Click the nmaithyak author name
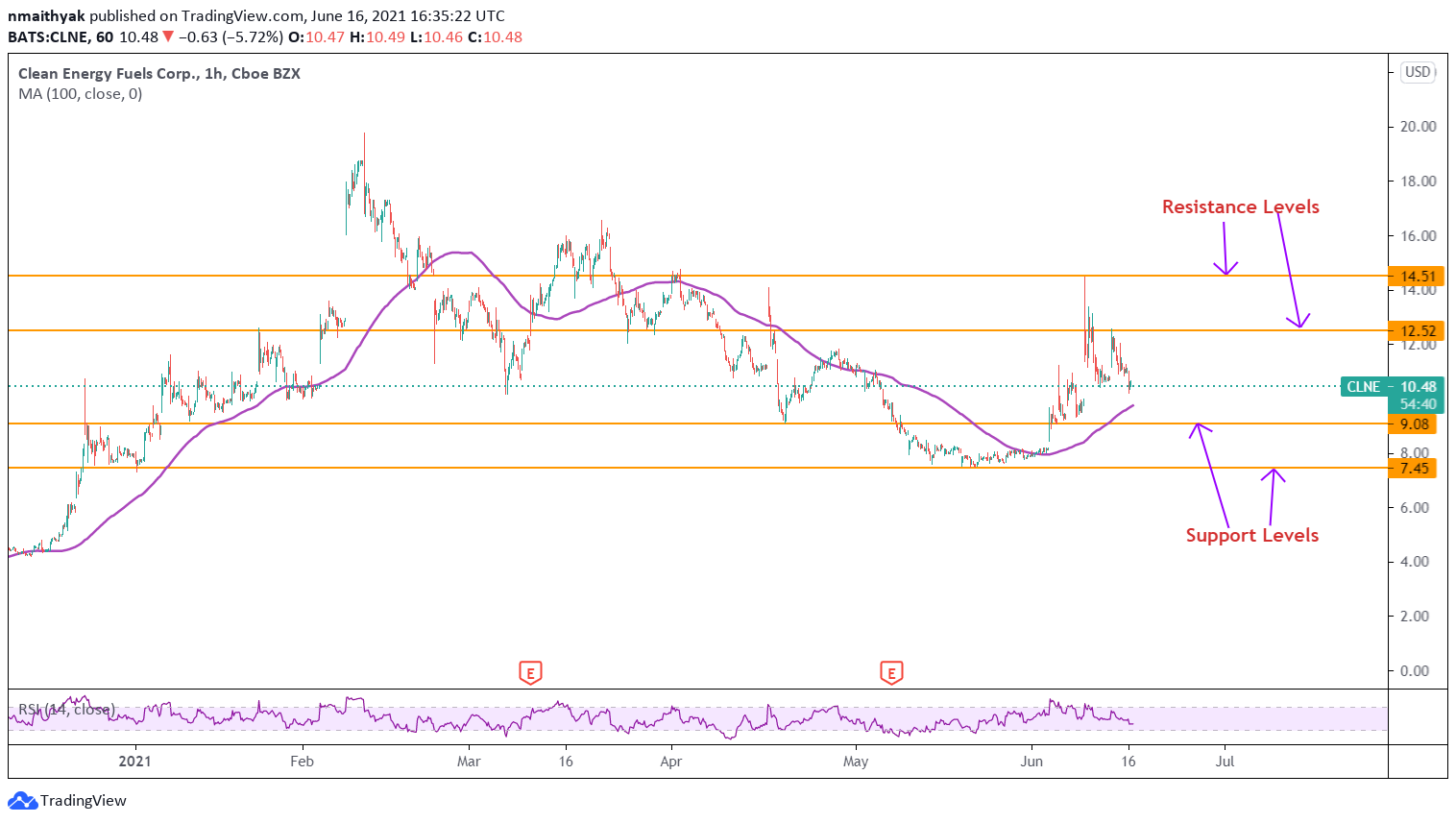Image resolution: width=1456 pixels, height=823 pixels. [x=46, y=16]
